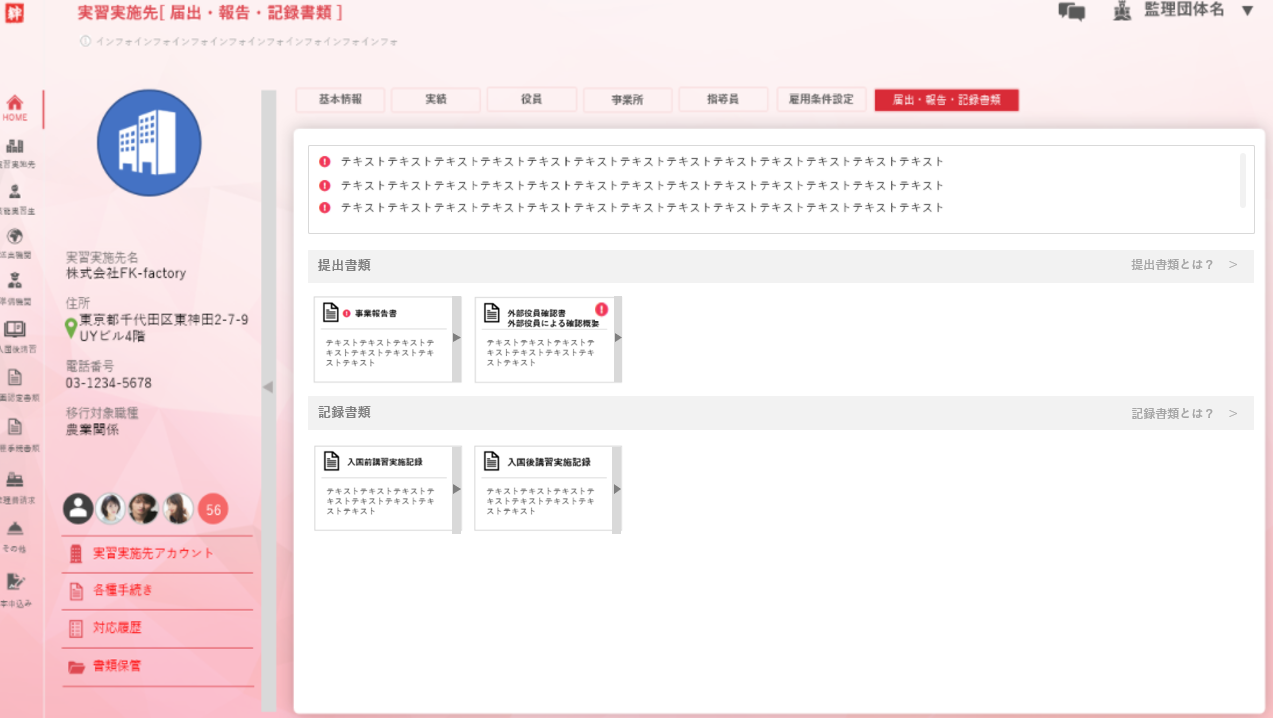Open その他 bell icon in sidebar
The image size is (1273, 718).
tap(15, 528)
